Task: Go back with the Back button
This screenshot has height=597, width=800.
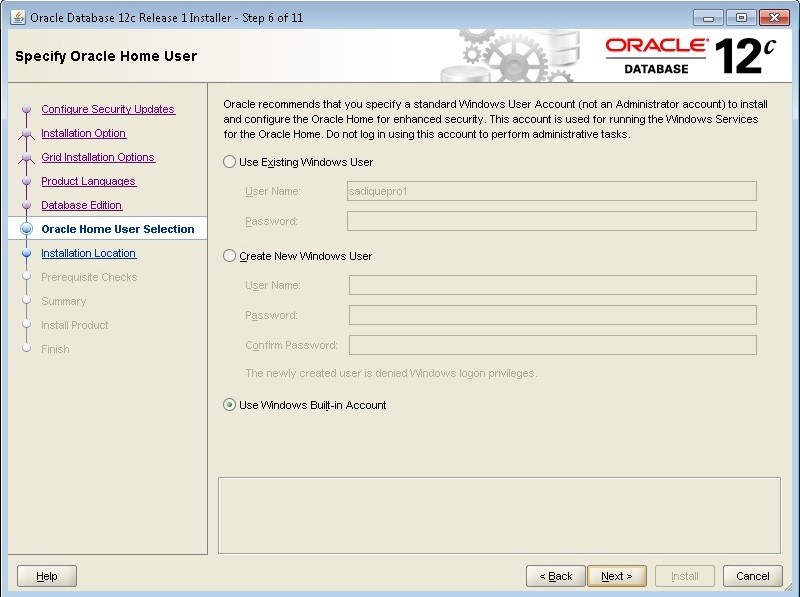Action: pyautogui.click(x=556, y=576)
